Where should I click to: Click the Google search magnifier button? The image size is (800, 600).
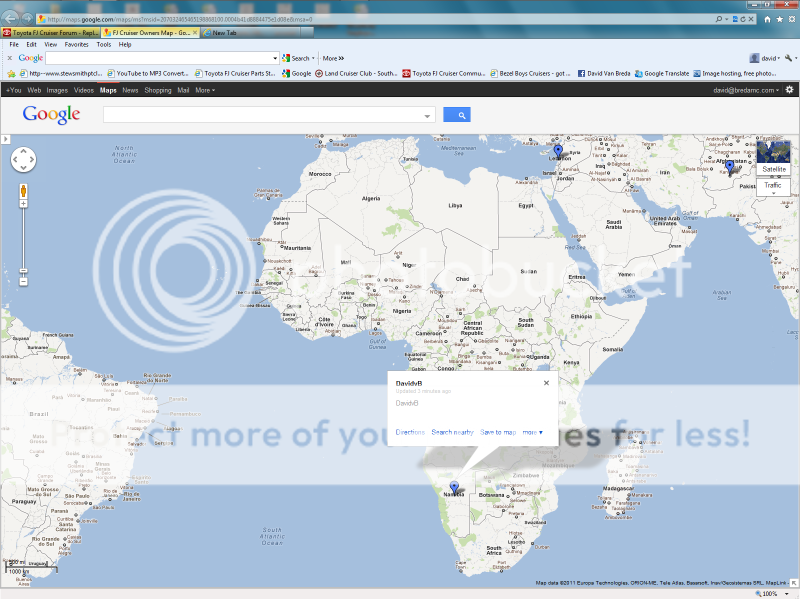click(459, 115)
